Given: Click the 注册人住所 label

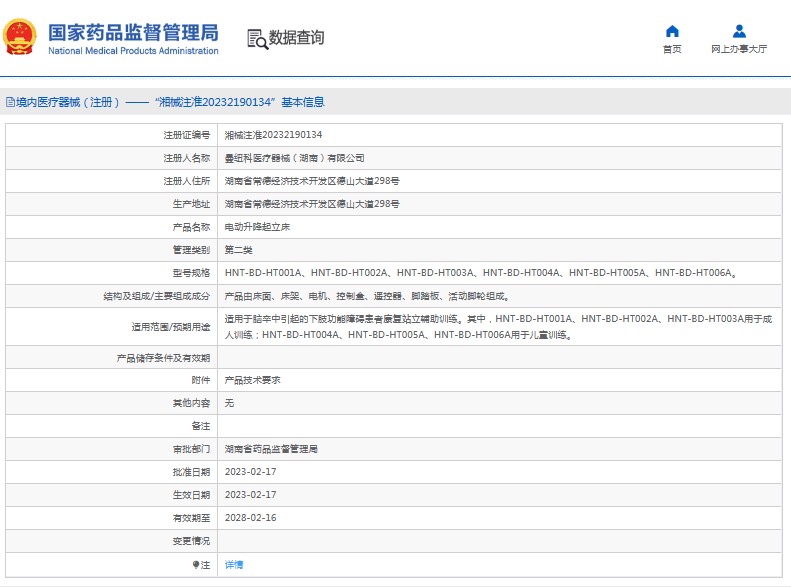Looking at the screenshot, I should click(x=187, y=181).
